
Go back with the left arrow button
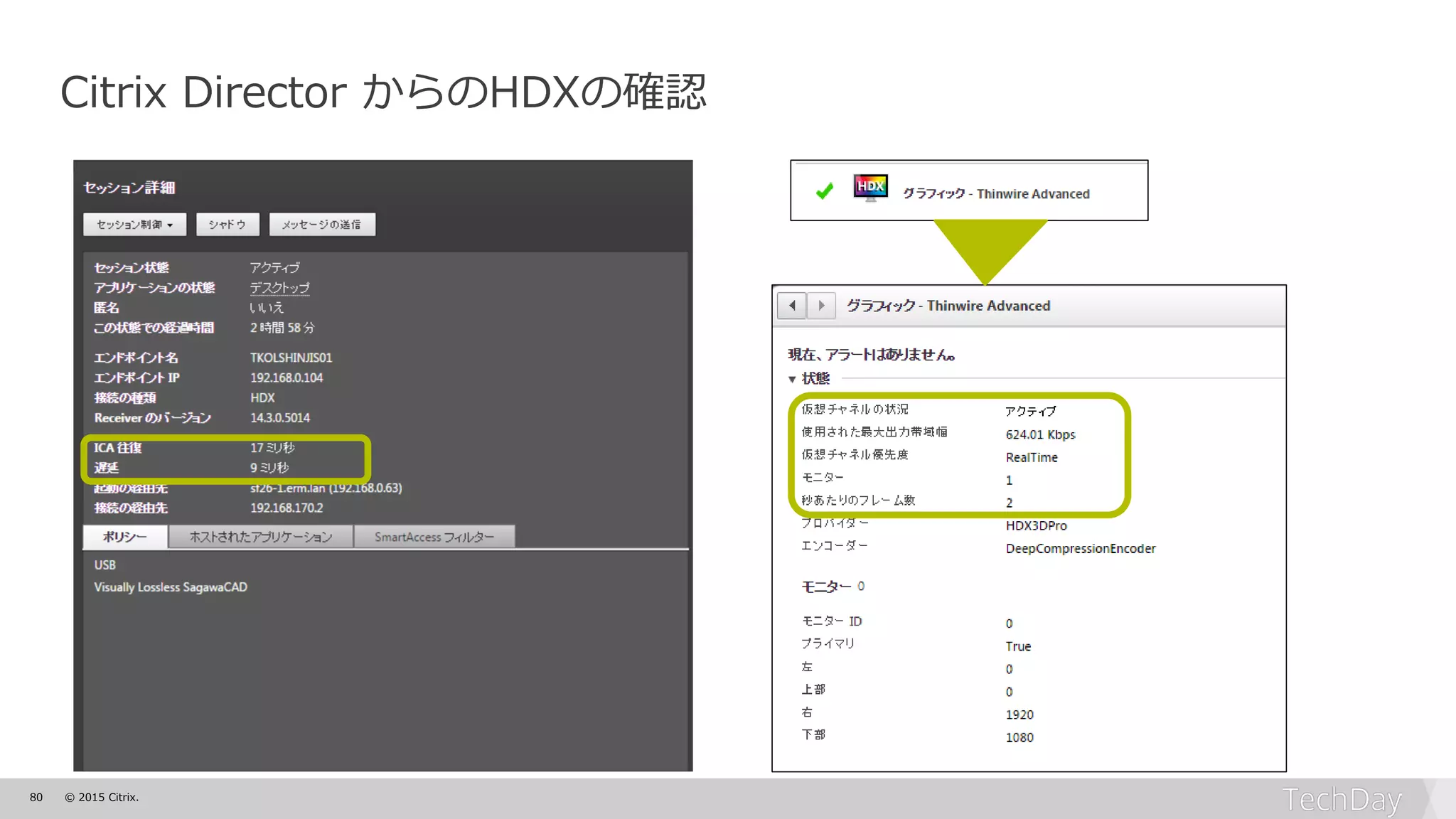coord(792,306)
